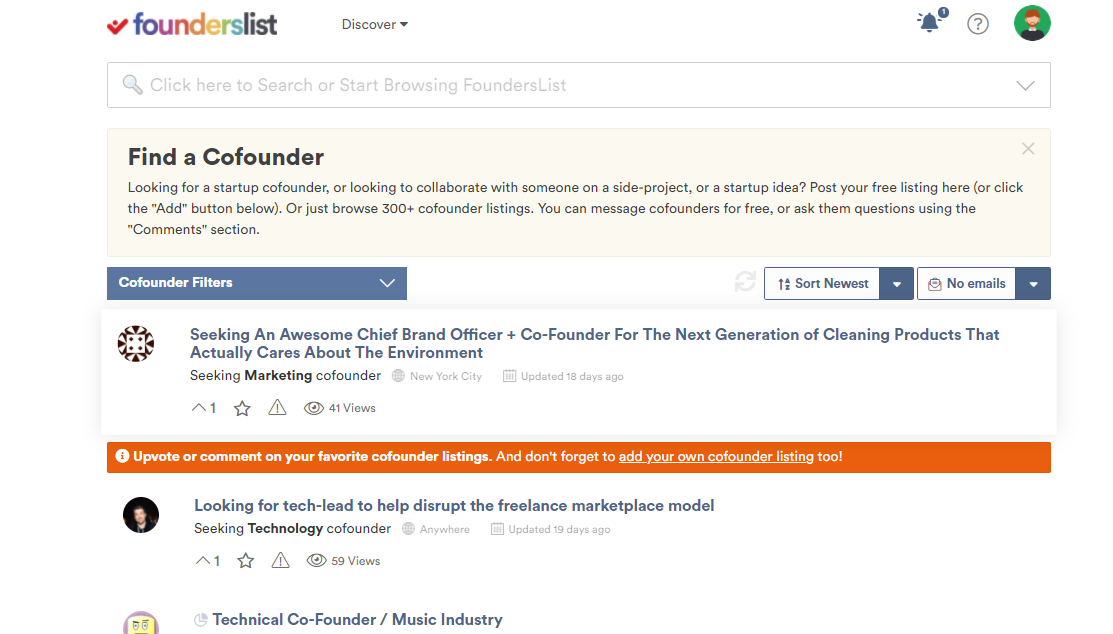Star the Chief Brand Officer listing
Image resolution: width=1113 pixels, height=634 pixels.
coord(241,407)
